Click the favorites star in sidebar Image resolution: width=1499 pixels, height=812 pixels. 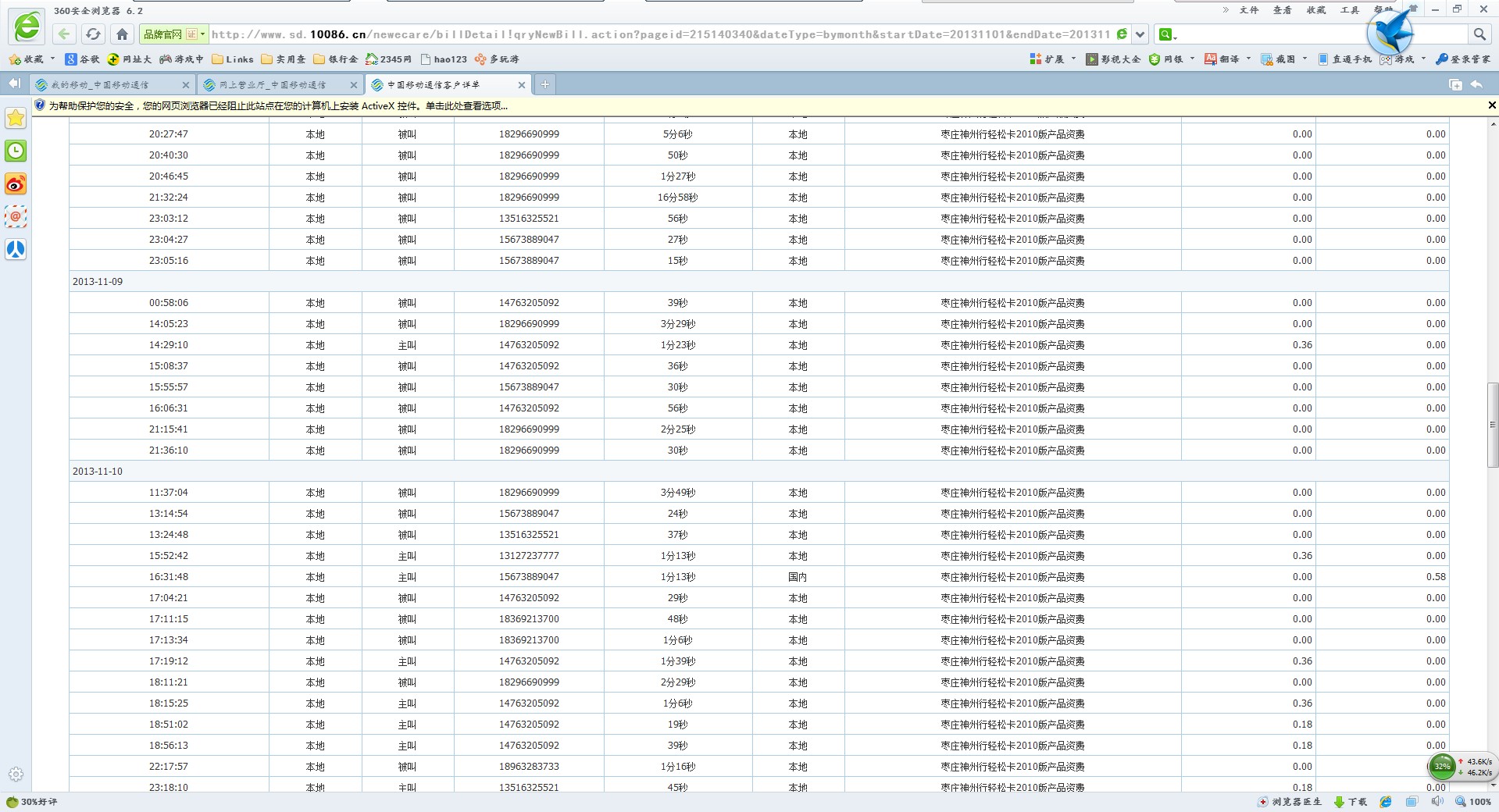[x=16, y=118]
